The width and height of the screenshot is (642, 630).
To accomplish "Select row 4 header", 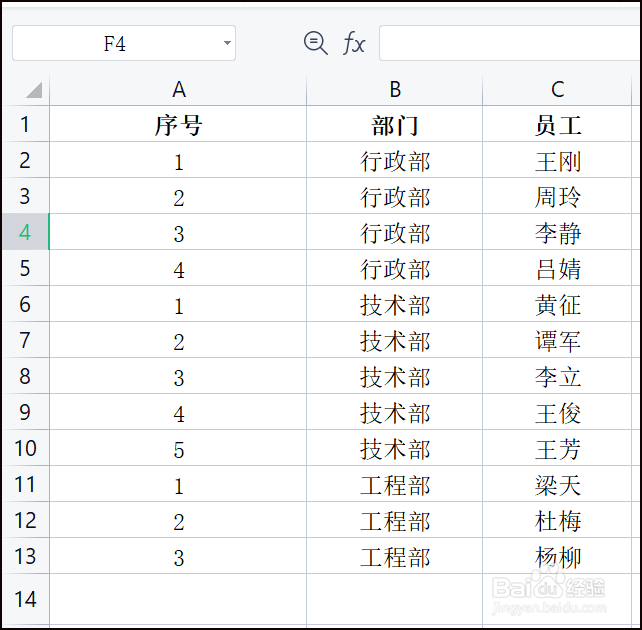I will [25, 233].
